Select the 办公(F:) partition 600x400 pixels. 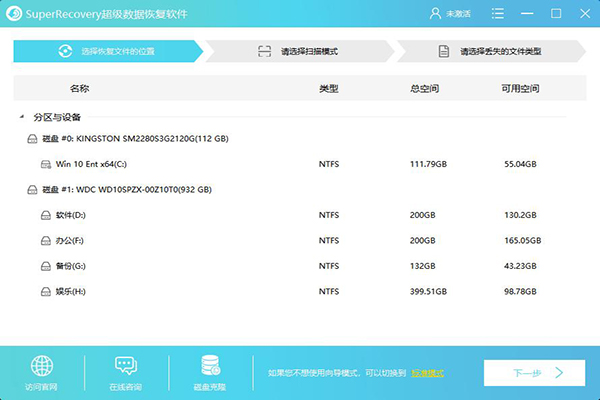point(70,240)
